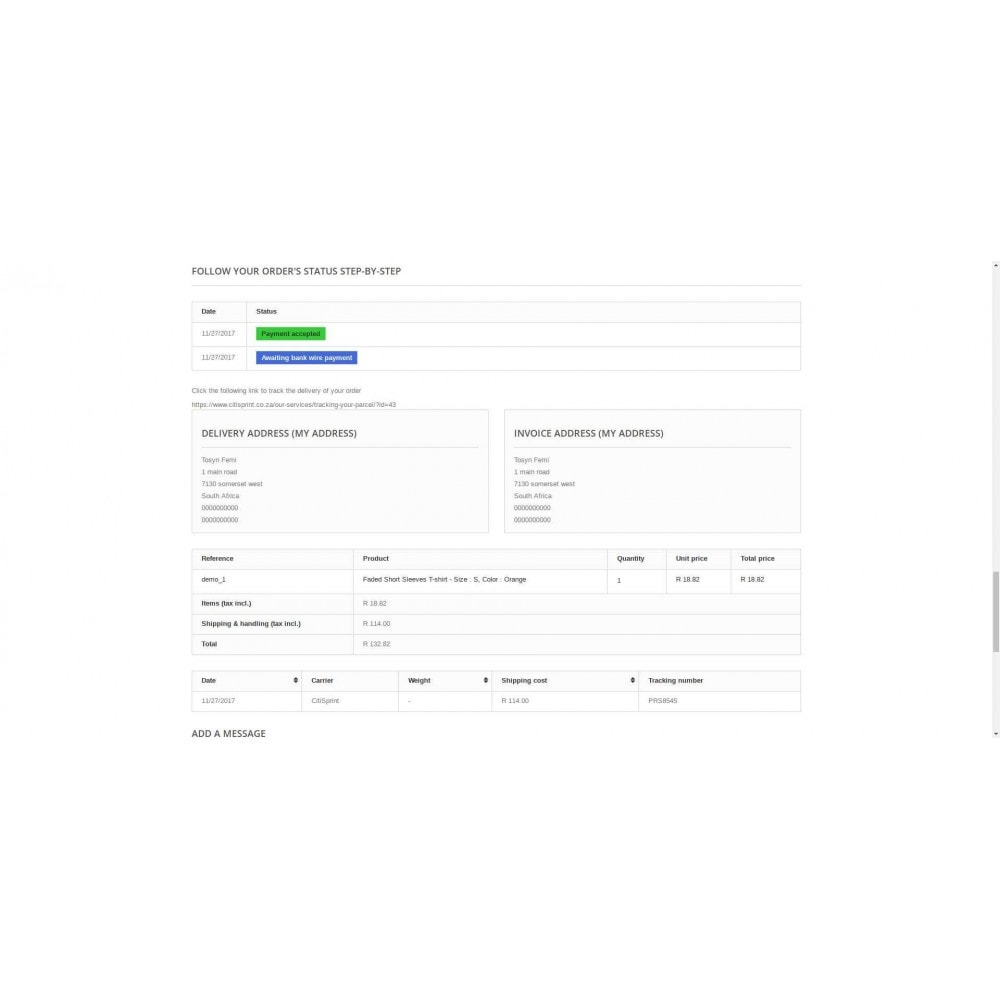The width and height of the screenshot is (1000, 1000).
Task: Click Awaiting bank wire row date 11/27/2017
Action: [x=218, y=358]
